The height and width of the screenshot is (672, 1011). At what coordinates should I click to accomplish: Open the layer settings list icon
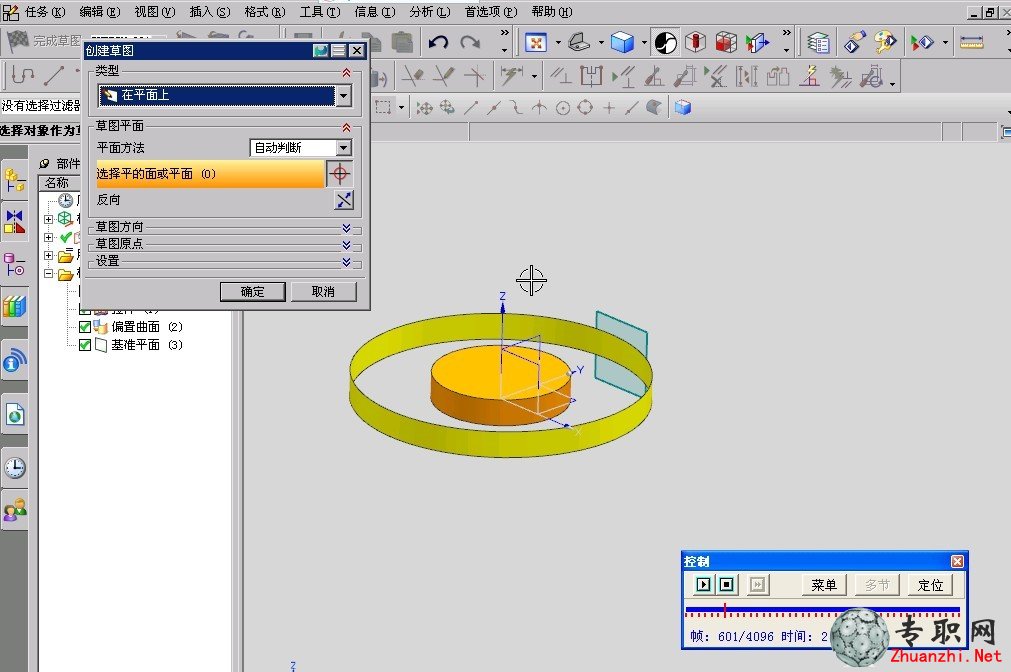pyautogui.click(x=818, y=43)
